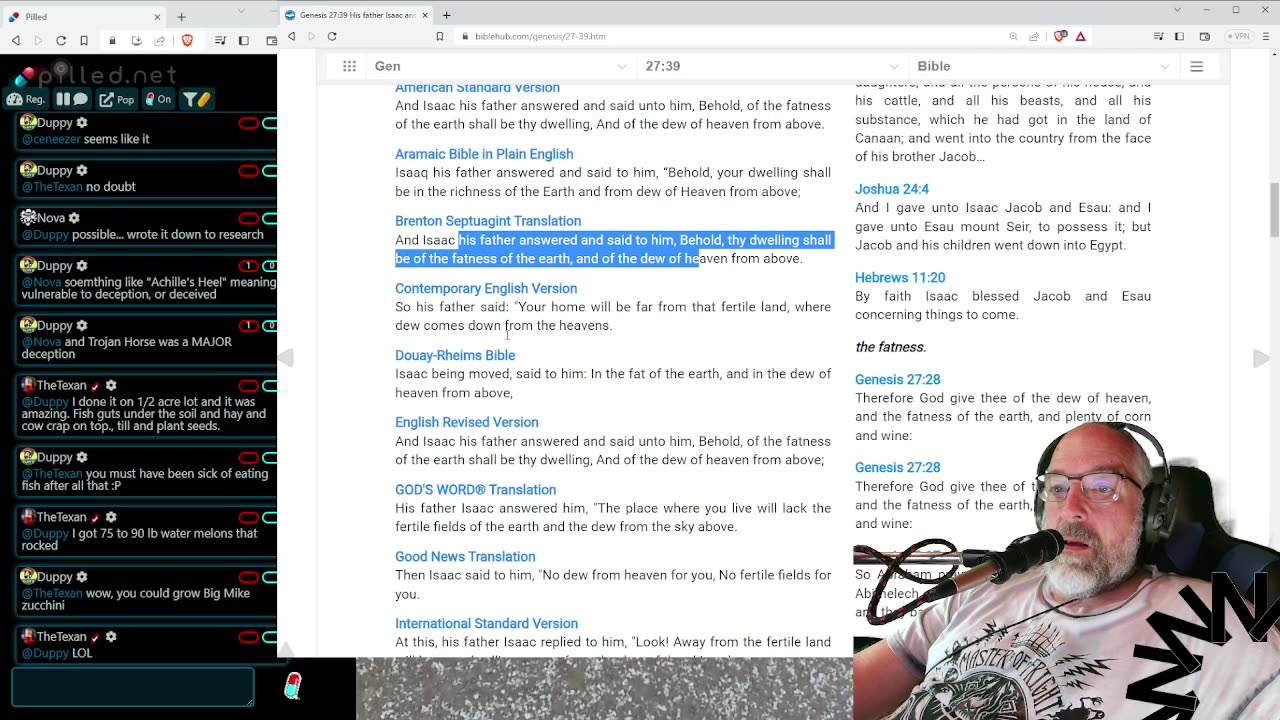Bookmark the BibleHub page
Image resolution: width=1280 pixels, height=720 pixels.
[x=439, y=36]
